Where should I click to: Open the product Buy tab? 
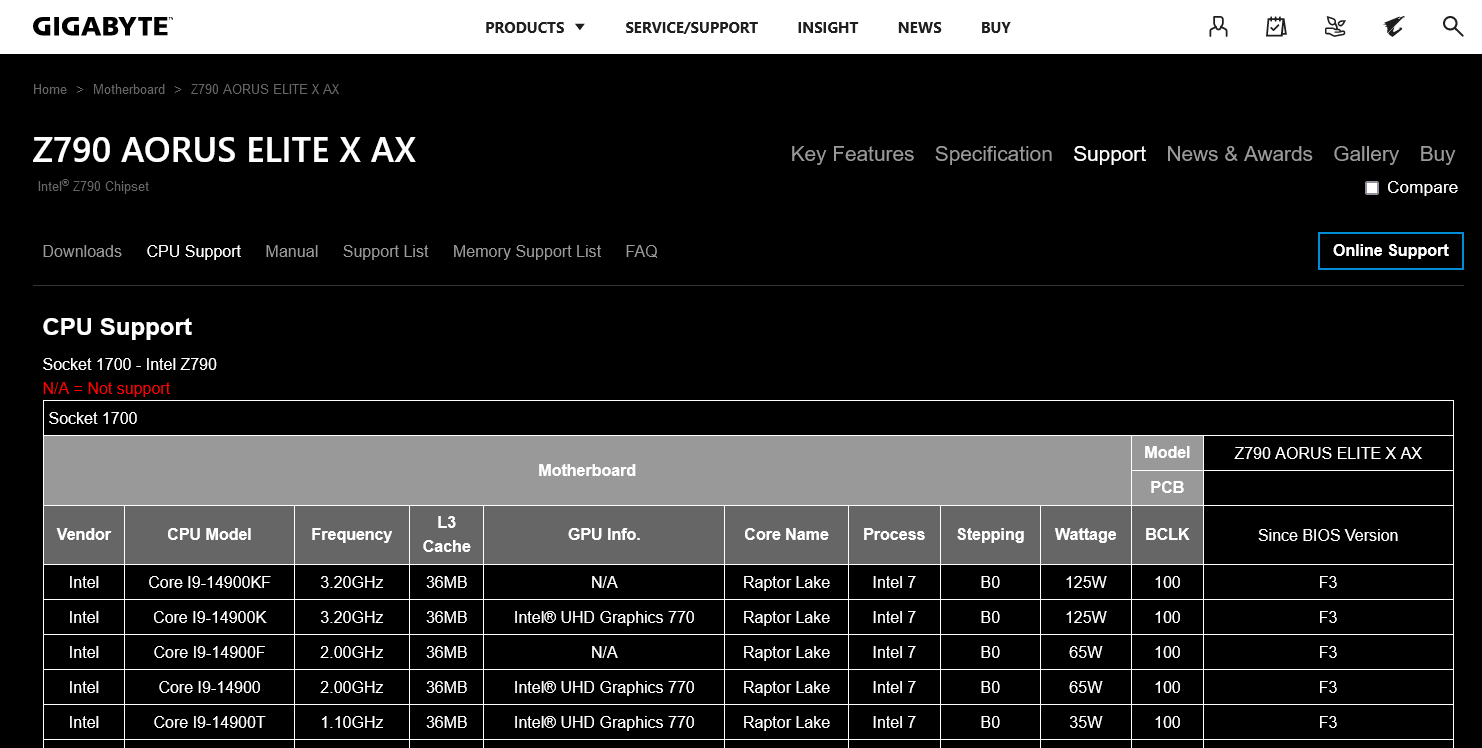1437,154
